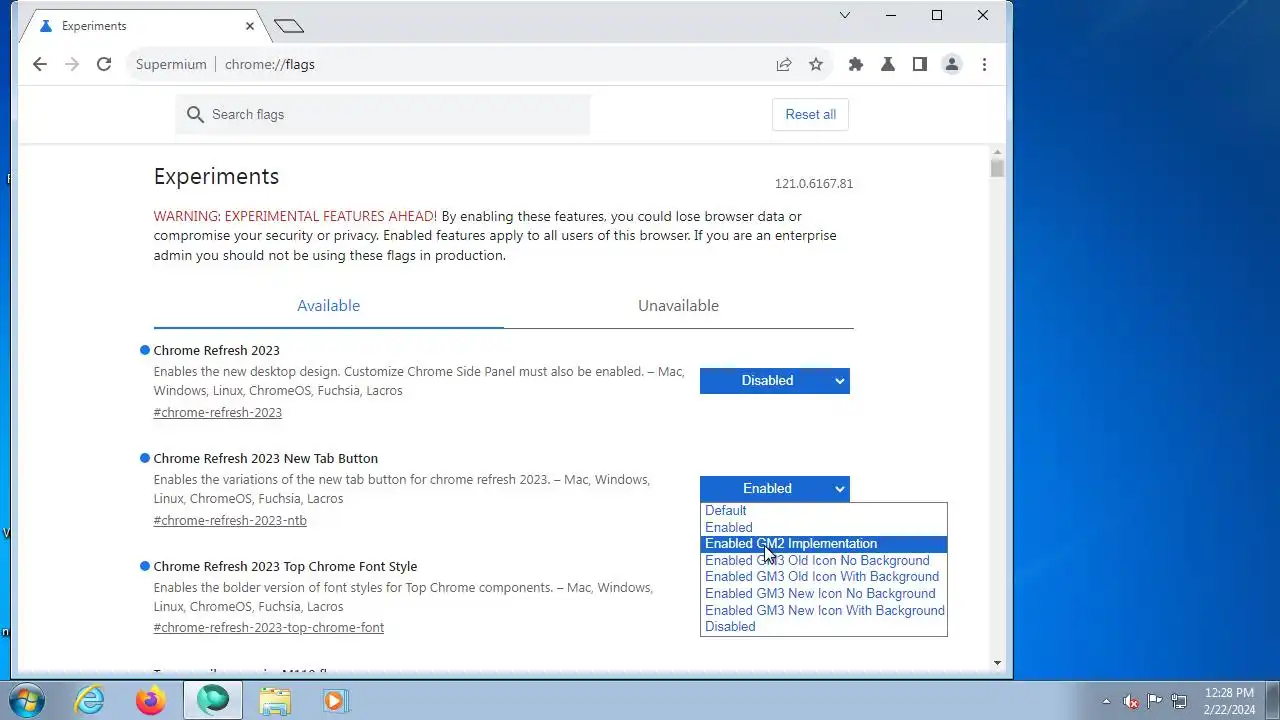Click the Top Chrome Font Style flag title
This screenshot has width=1280, height=720.
click(x=285, y=566)
